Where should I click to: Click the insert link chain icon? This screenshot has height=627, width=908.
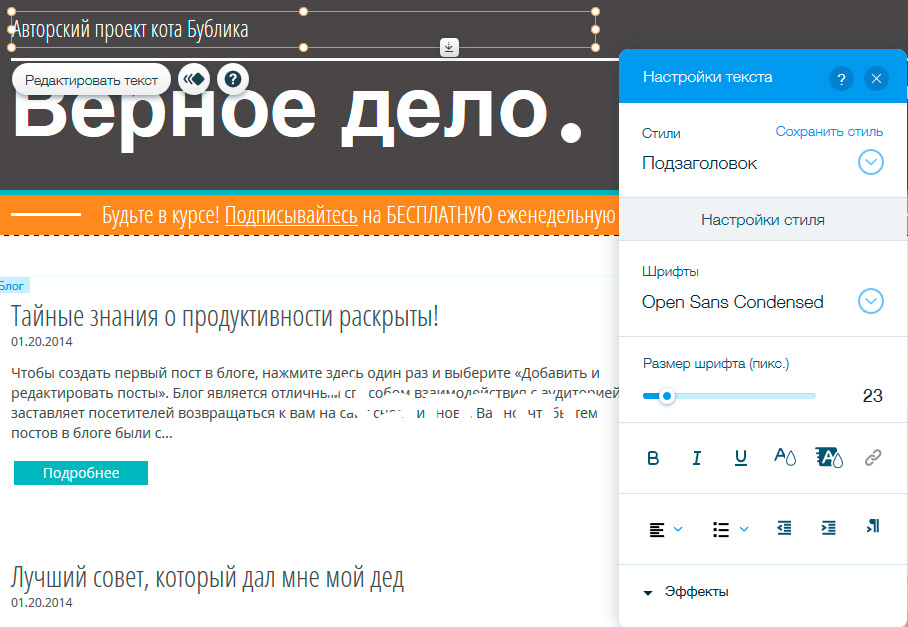(873, 458)
